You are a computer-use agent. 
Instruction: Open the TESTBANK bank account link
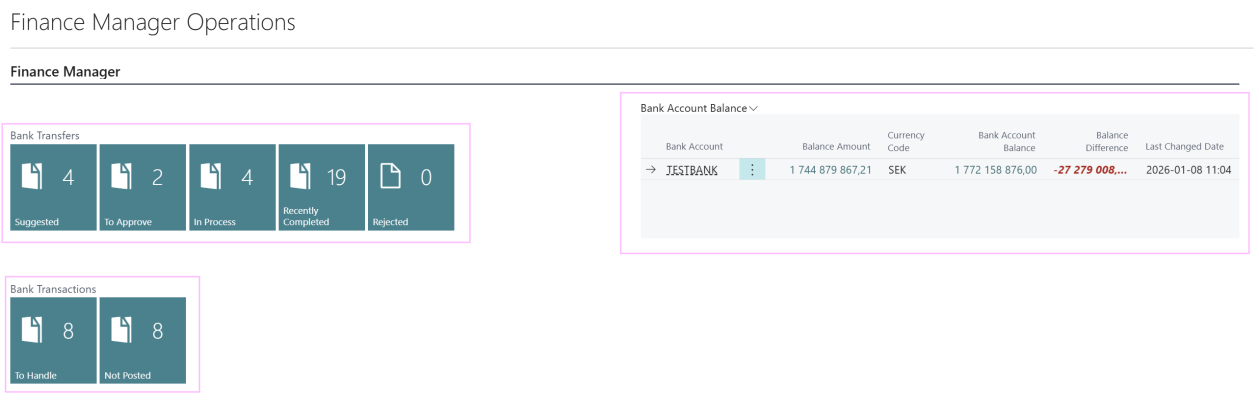coord(692,170)
